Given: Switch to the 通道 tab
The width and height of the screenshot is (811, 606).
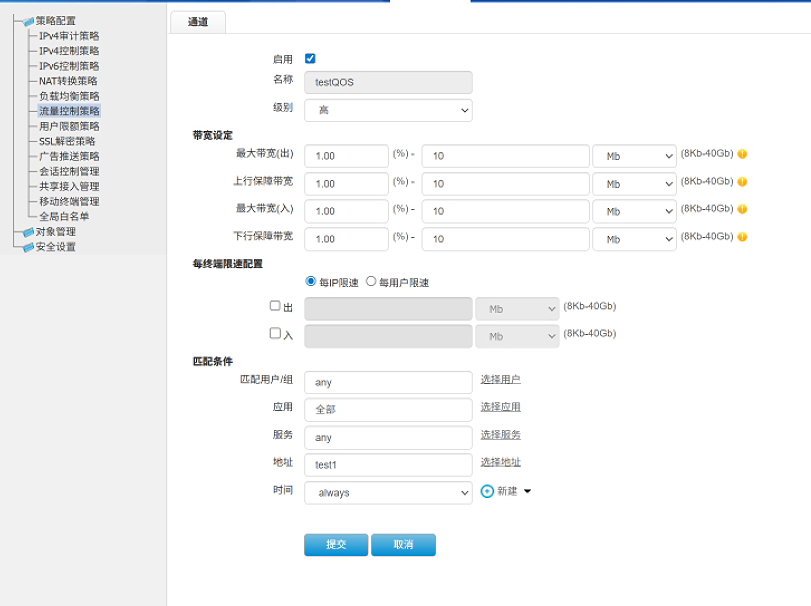Looking at the screenshot, I should click(x=198, y=22).
